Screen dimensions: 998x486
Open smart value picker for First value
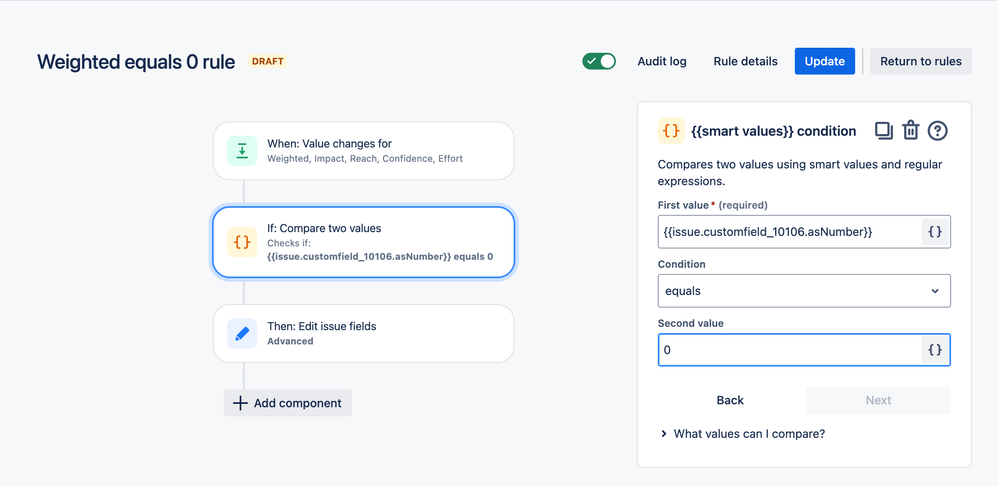(935, 232)
